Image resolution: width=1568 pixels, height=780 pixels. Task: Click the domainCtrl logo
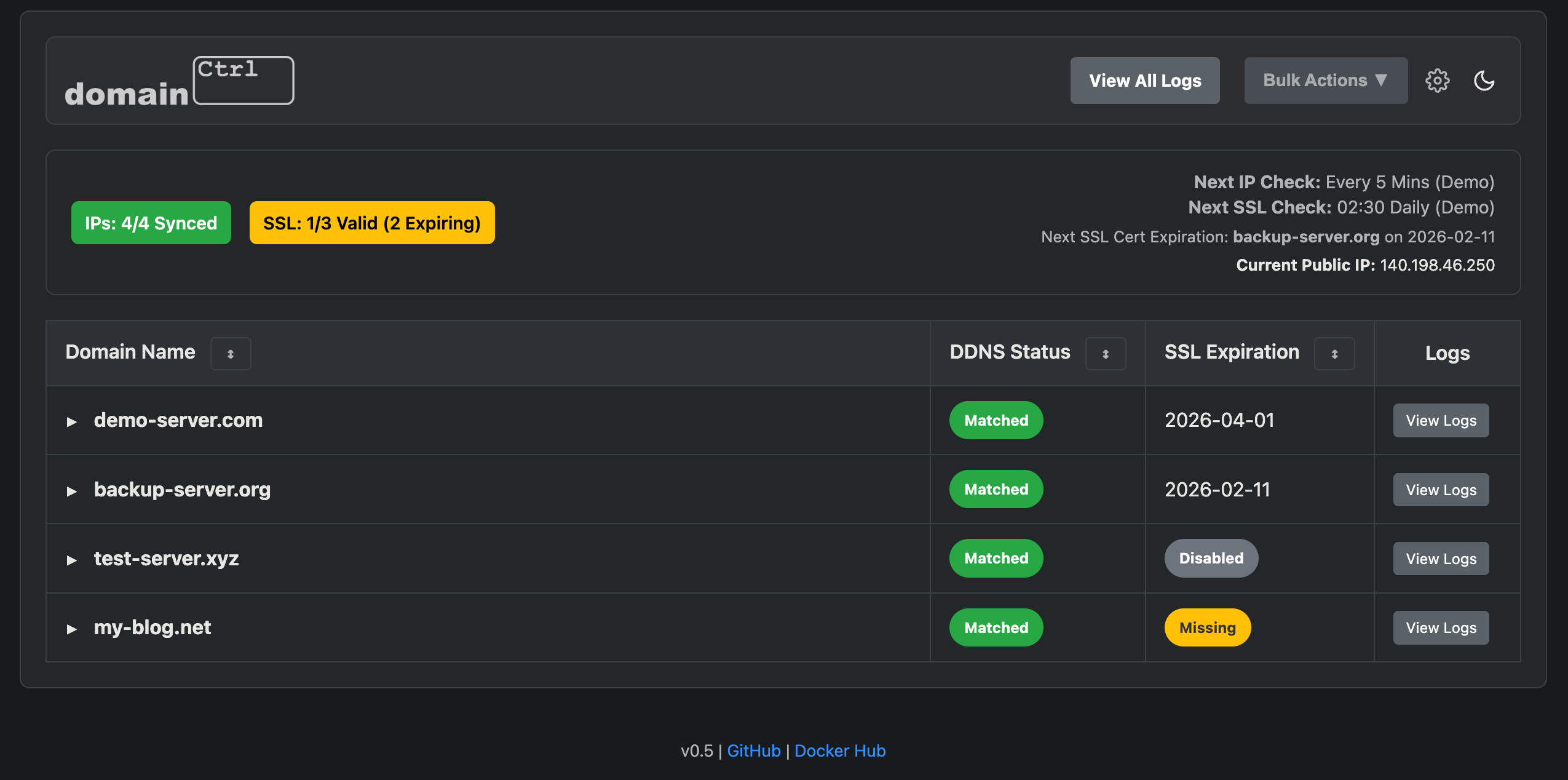[x=179, y=82]
